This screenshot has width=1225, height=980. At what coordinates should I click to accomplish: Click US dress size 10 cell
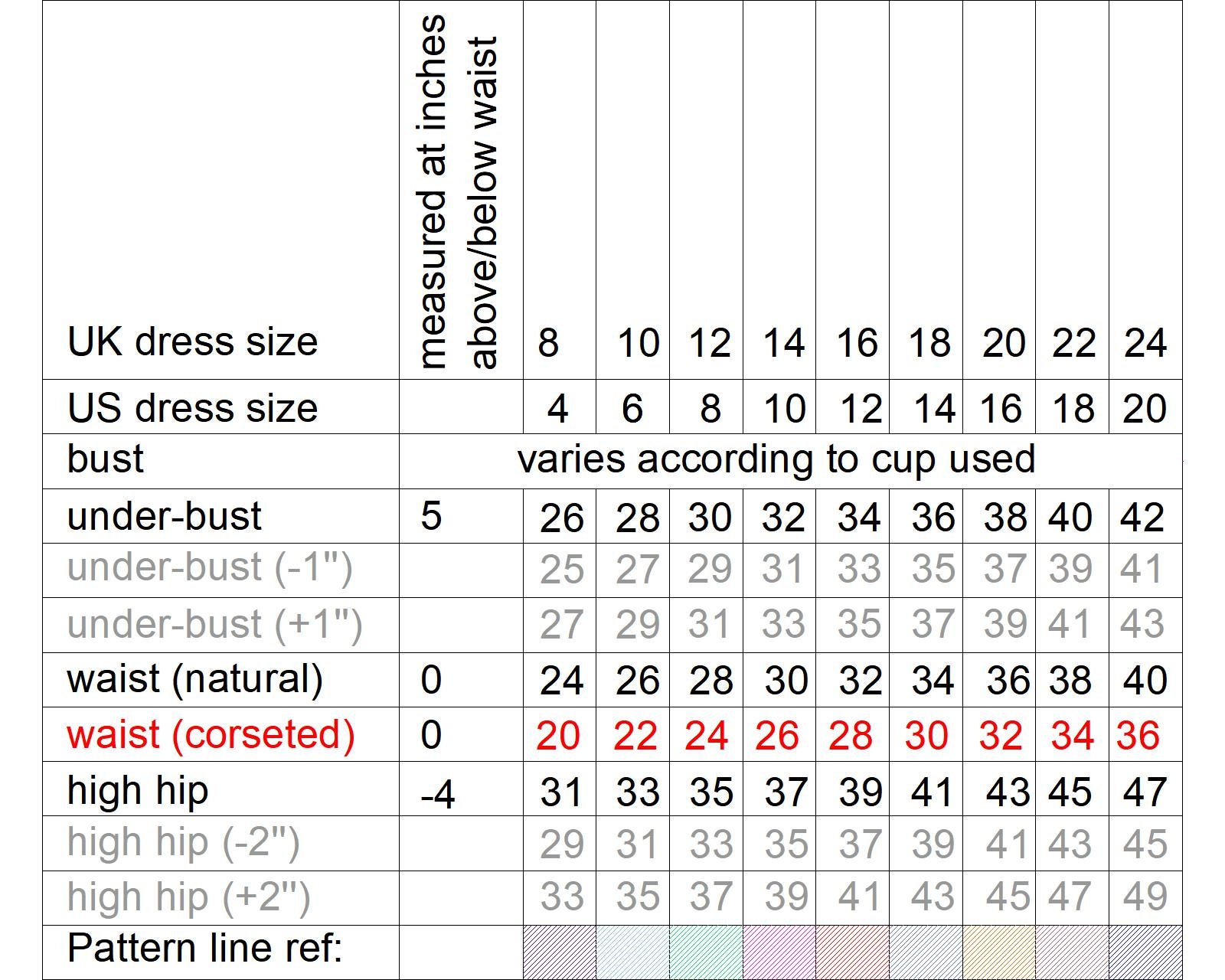coord(784,408)
